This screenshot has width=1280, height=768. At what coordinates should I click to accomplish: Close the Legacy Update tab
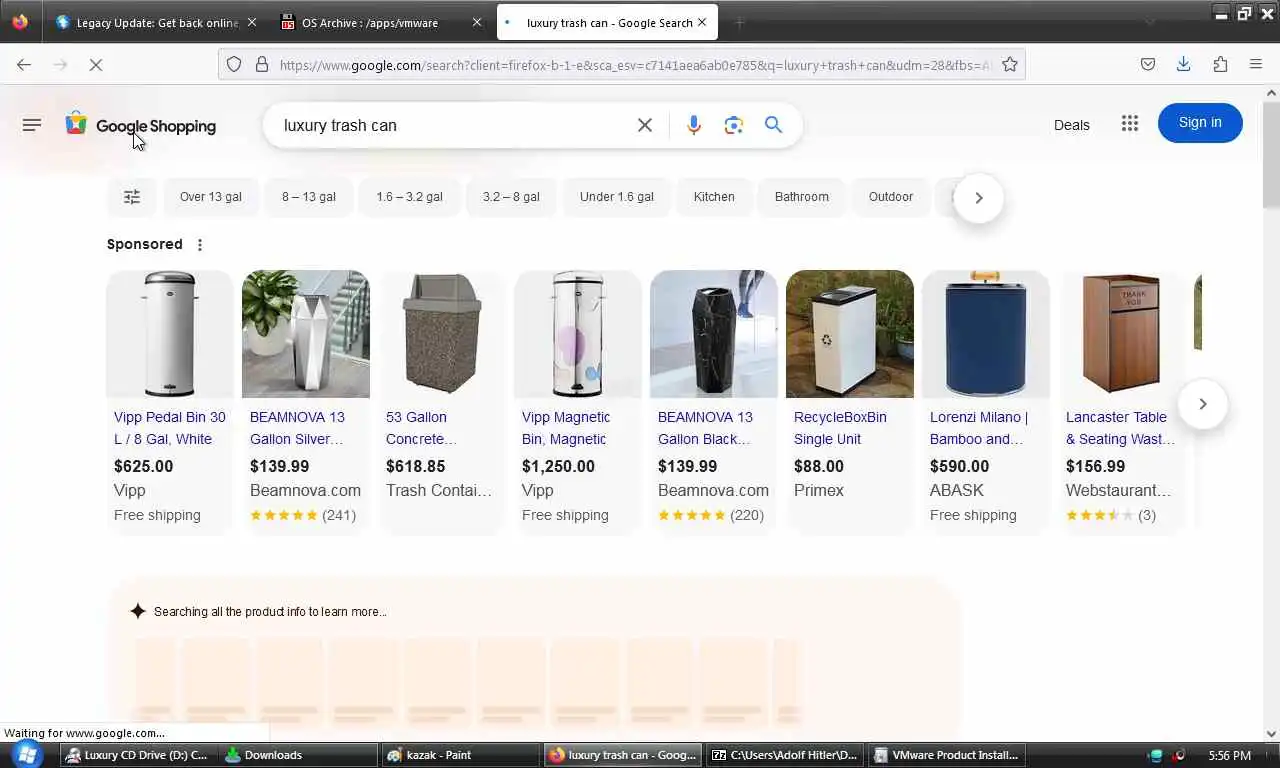pyautogui.click(x=252, y=22)
